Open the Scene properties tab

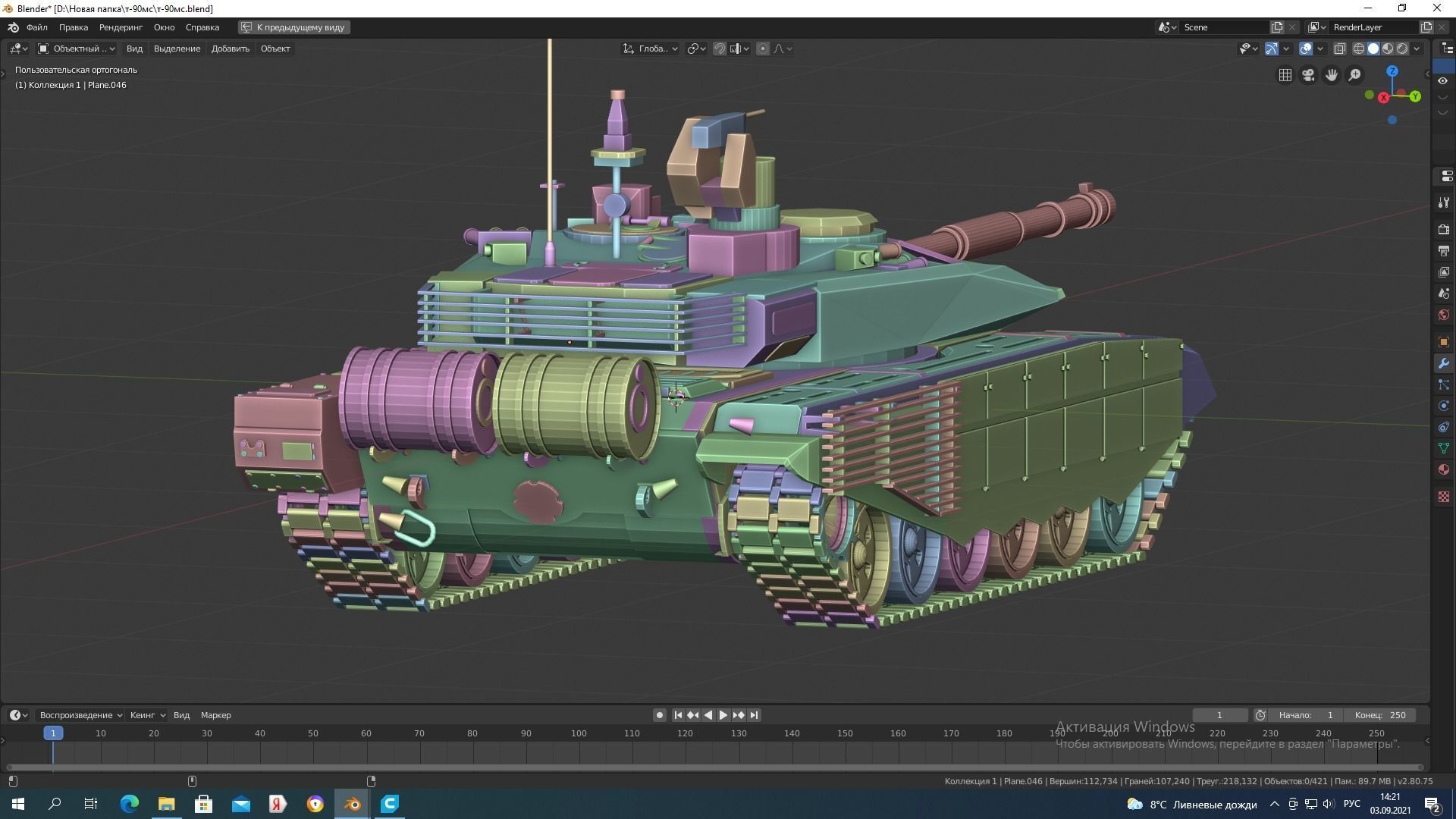pos(1443,293)
